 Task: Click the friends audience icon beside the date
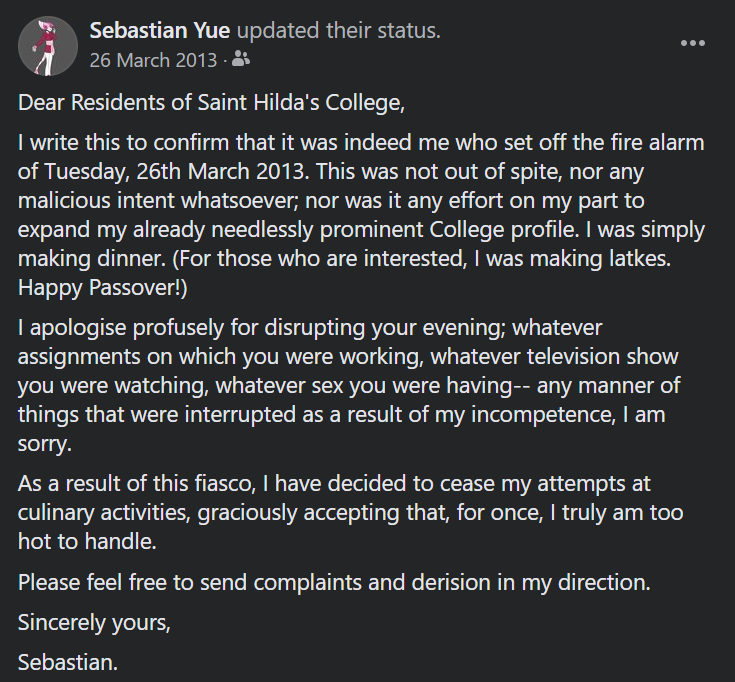tap(241, 59)
